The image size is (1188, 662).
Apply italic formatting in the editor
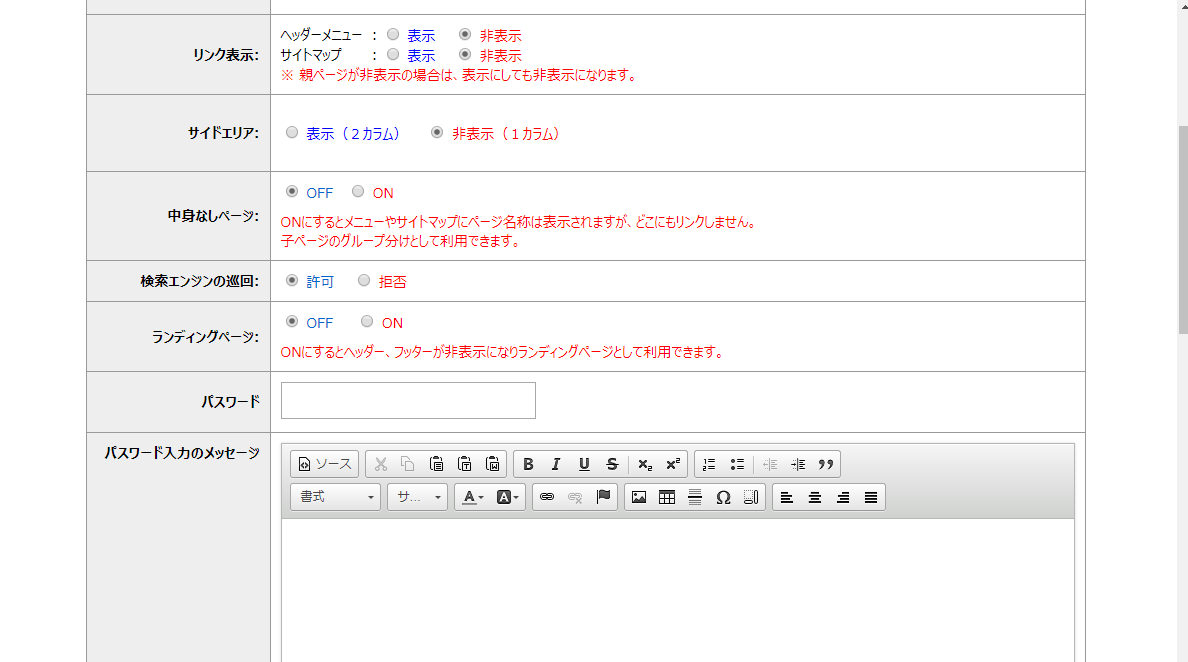point(556,464)
